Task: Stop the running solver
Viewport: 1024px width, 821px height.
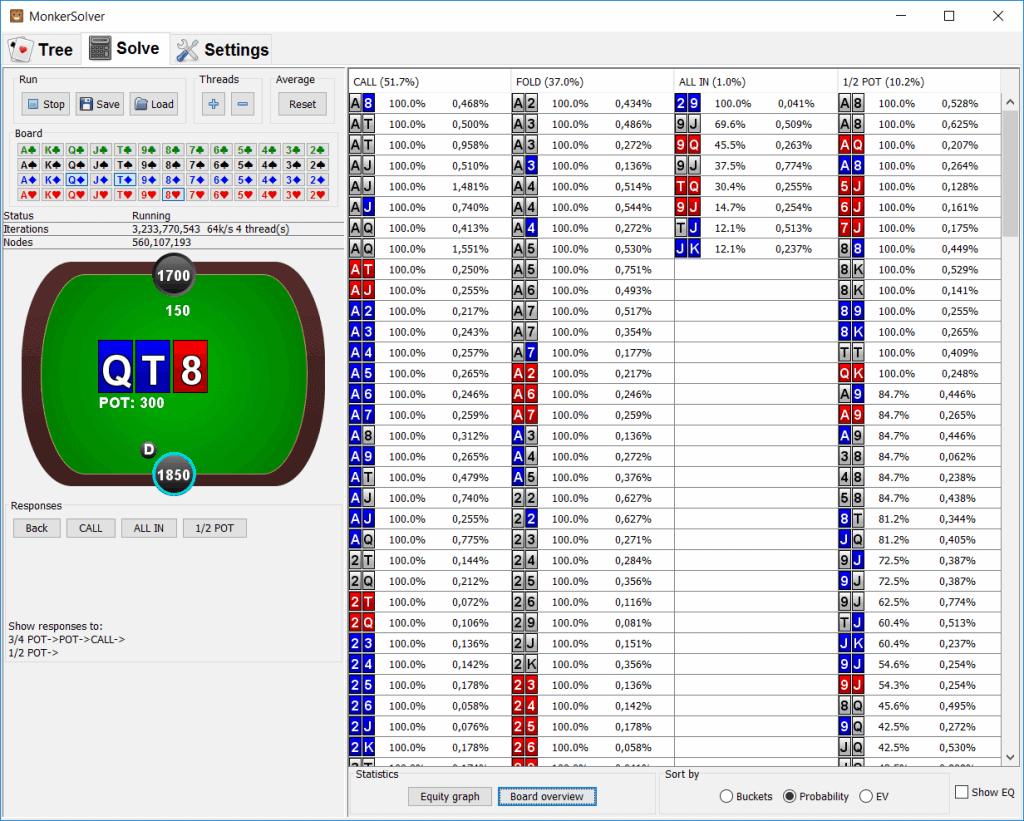Action: pyautogui.click(x=45, y=104)
